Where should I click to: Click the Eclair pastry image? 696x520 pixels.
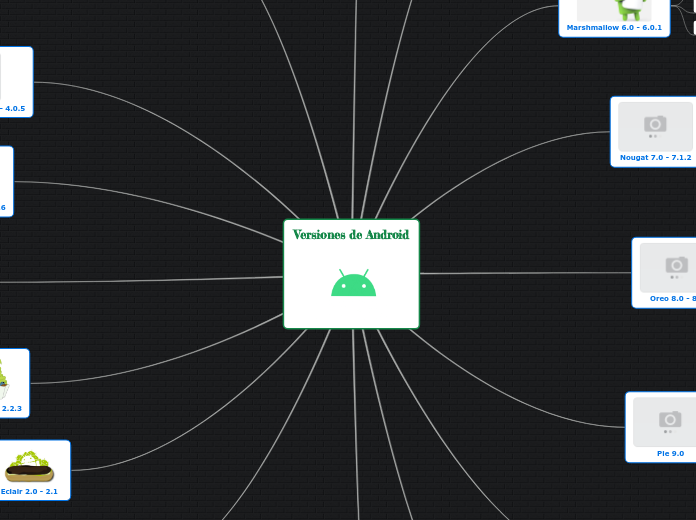click(x=29, y=466)
